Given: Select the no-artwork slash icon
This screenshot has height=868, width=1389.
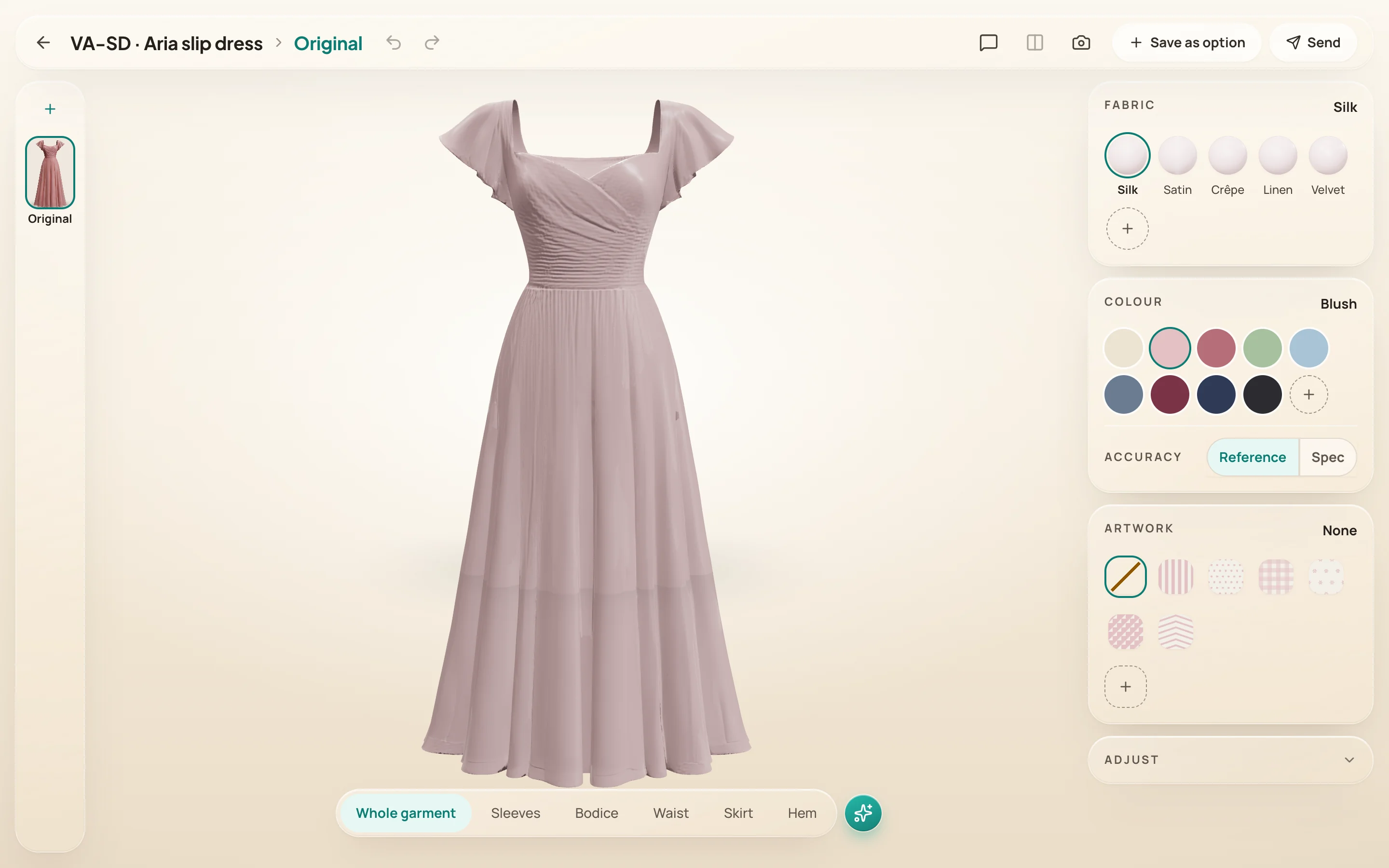Looking at the screenshot, I should (x=1126, y=576).
